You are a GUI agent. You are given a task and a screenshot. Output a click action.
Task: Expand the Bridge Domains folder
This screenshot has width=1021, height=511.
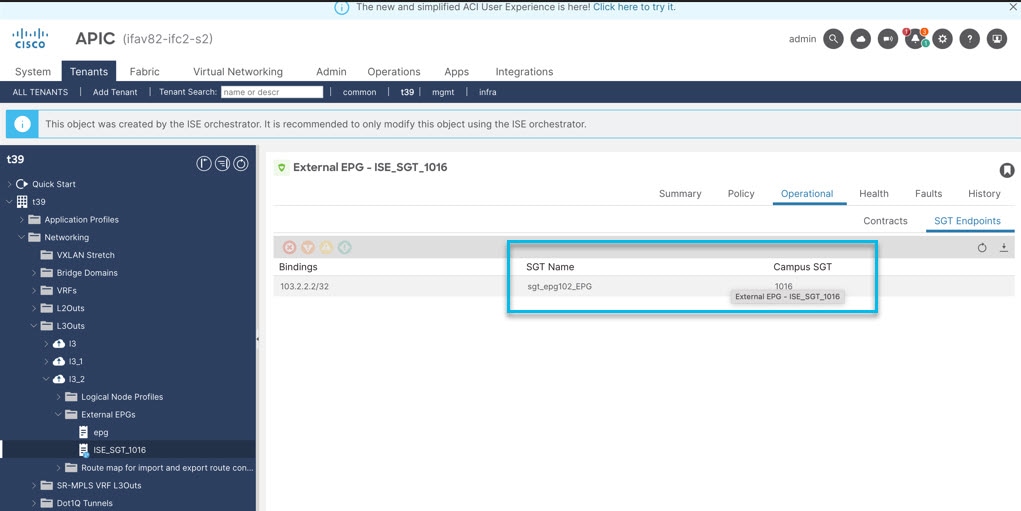coord(34,273)
